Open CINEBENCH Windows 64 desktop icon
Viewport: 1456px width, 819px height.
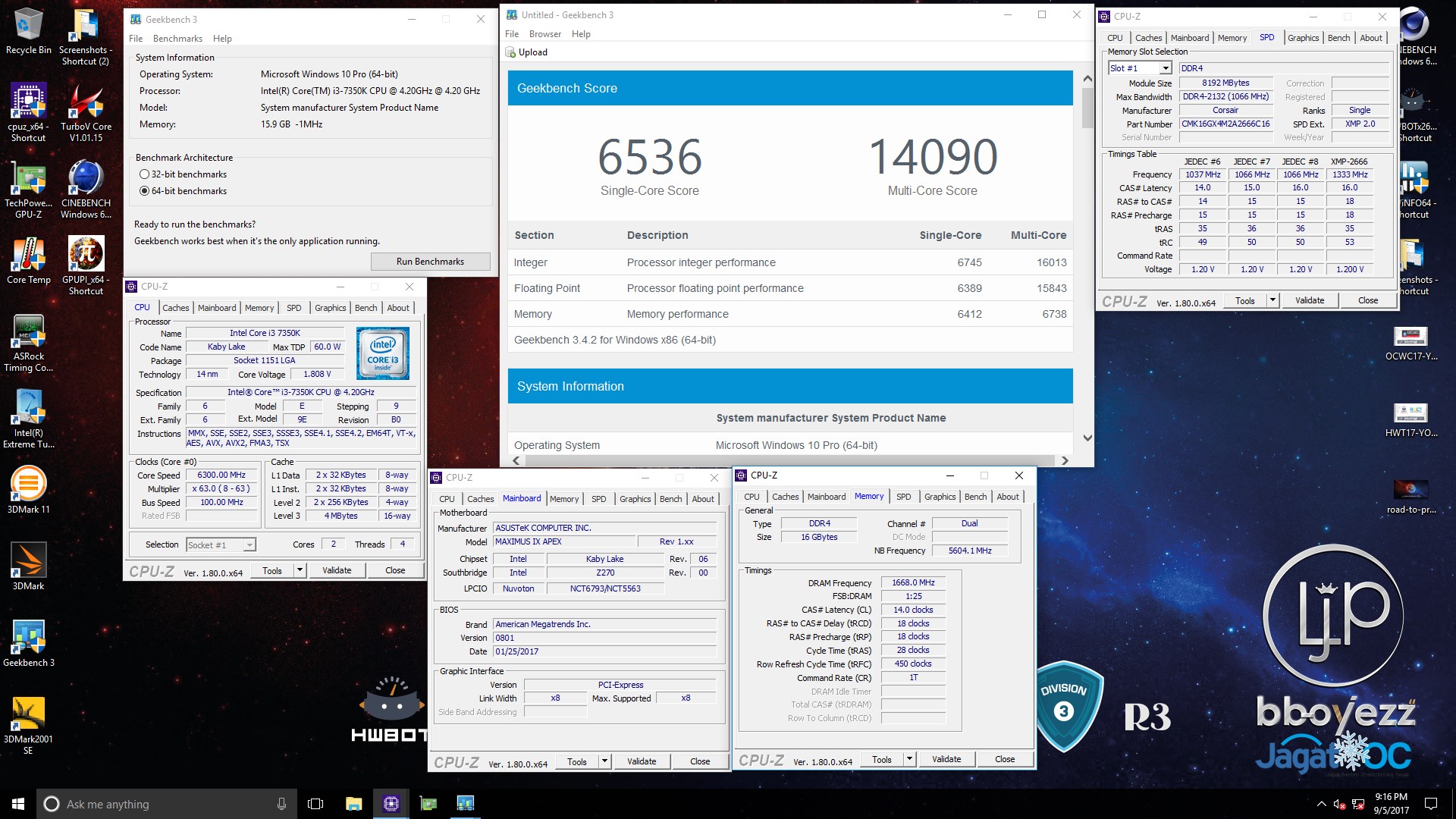(86, 190)
